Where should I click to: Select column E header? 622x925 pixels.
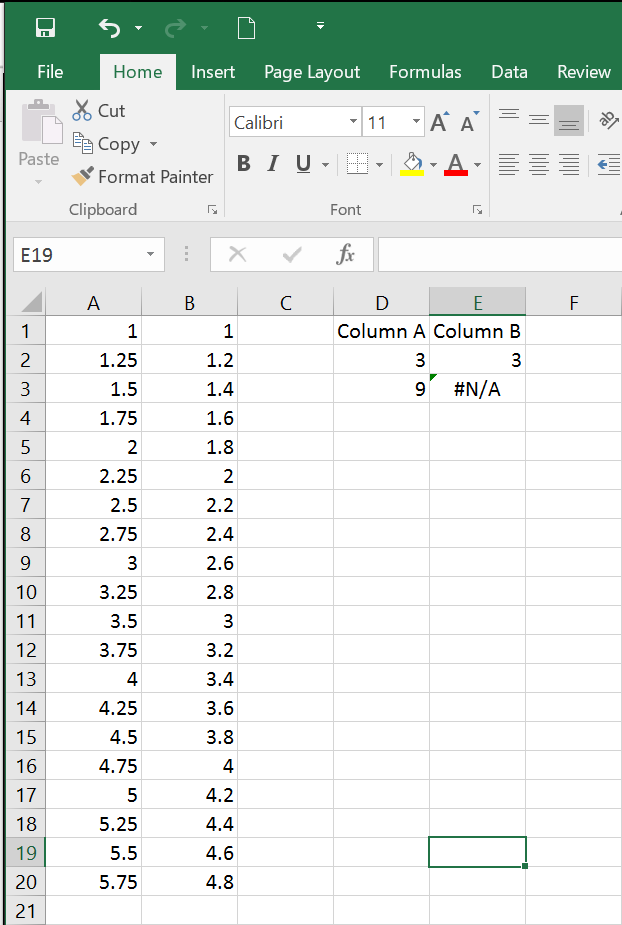pos(477,303)
